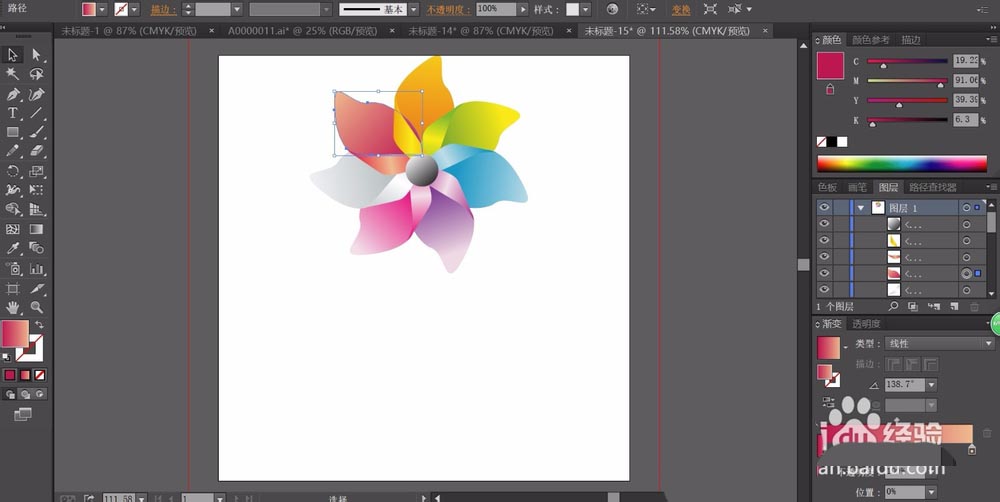Set paint mode to Color button
Screen dimensions: 1000x502
click(x=10, y=375)
